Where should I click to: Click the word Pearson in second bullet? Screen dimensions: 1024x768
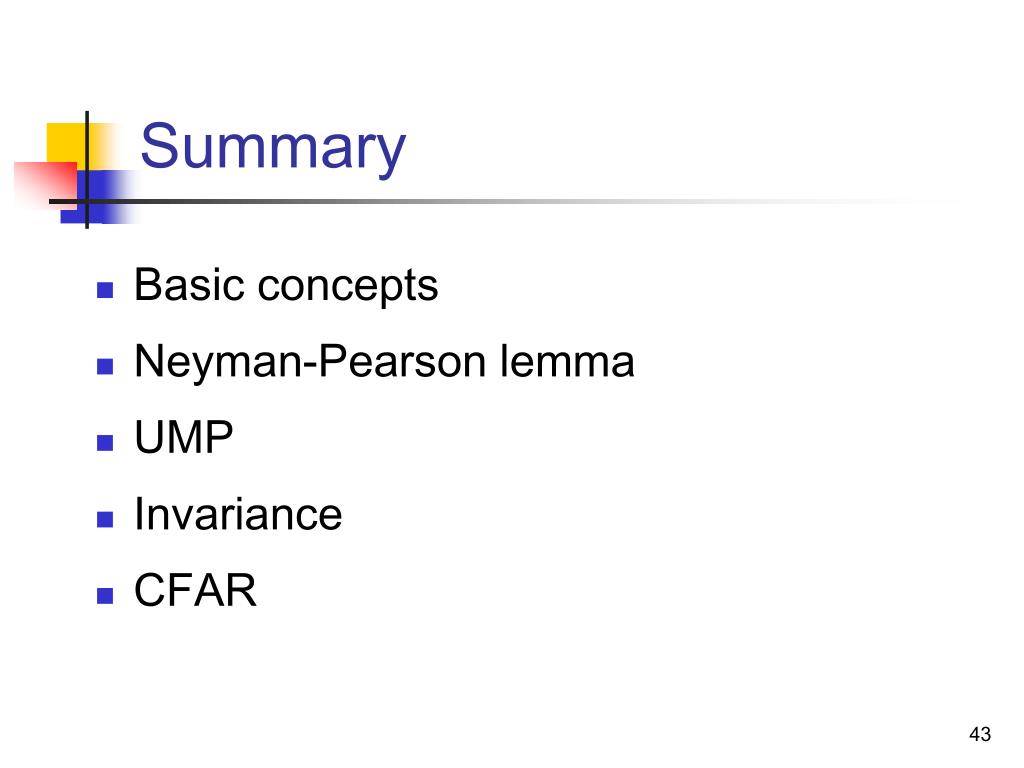pos(402,360)
